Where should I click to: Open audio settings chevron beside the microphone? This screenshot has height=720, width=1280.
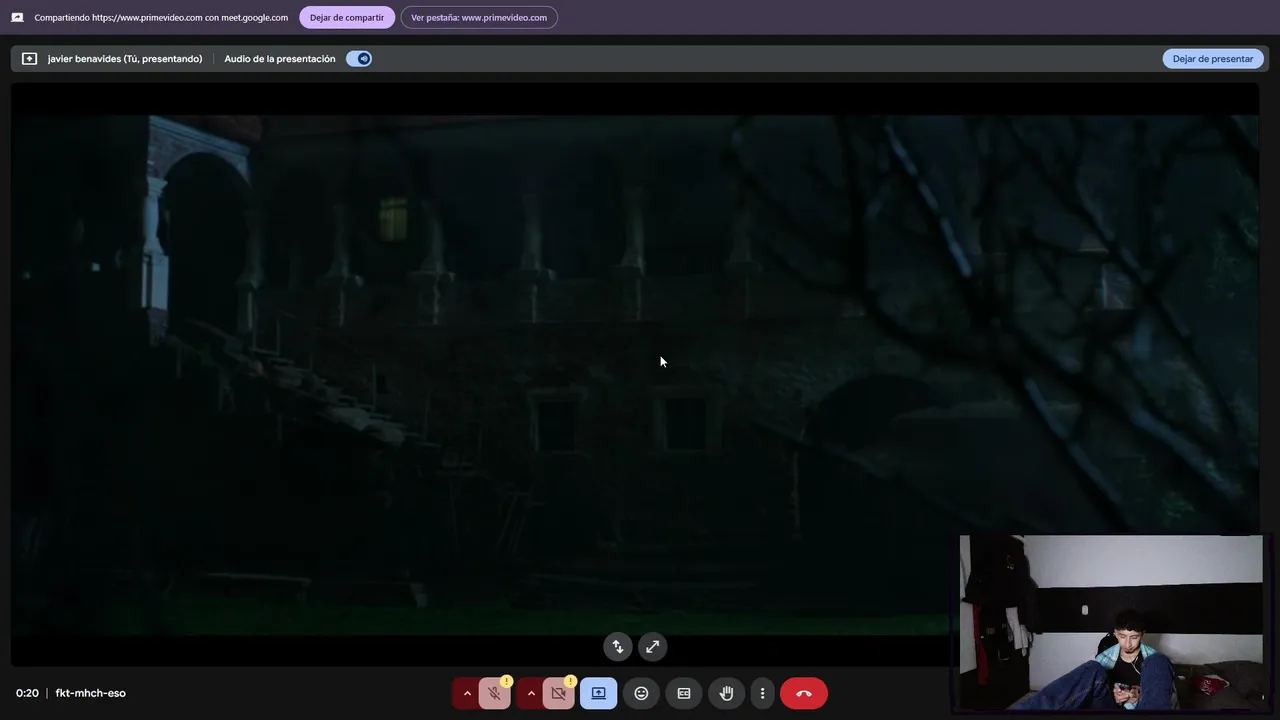point(466,693)
